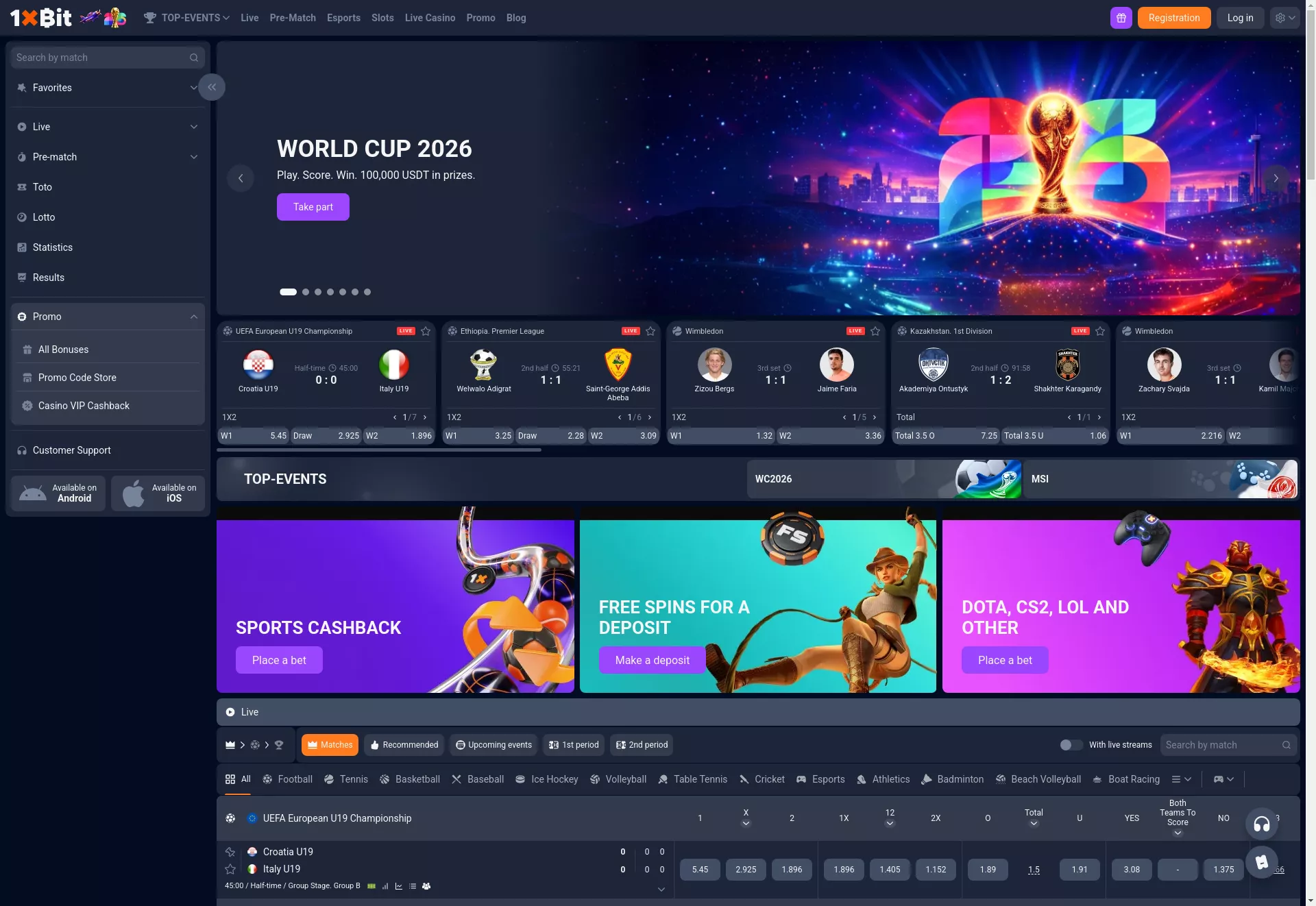Open the WC2026 top event tile
The image size is (1316, 906).
tap(884, 479)
